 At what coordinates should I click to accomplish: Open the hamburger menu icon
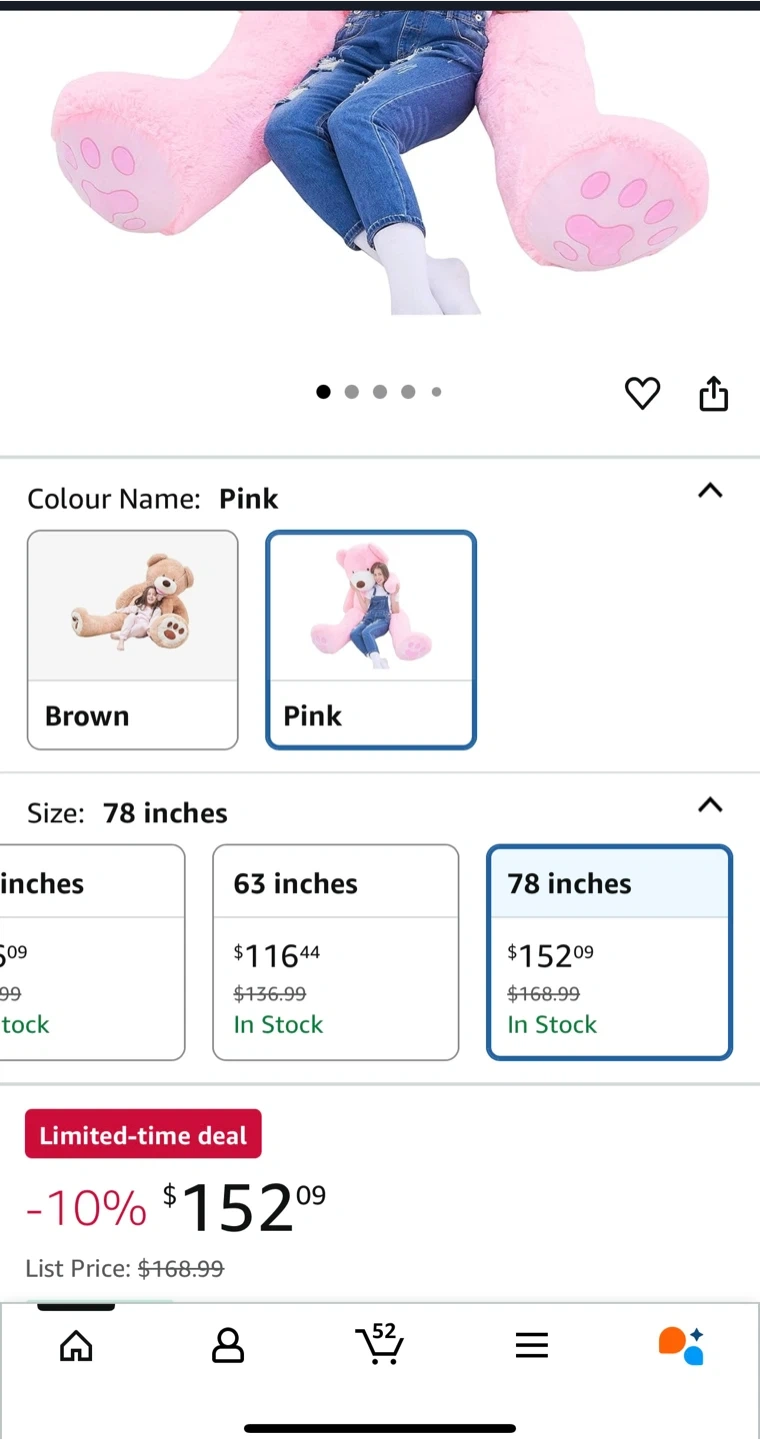[531, 1346]
